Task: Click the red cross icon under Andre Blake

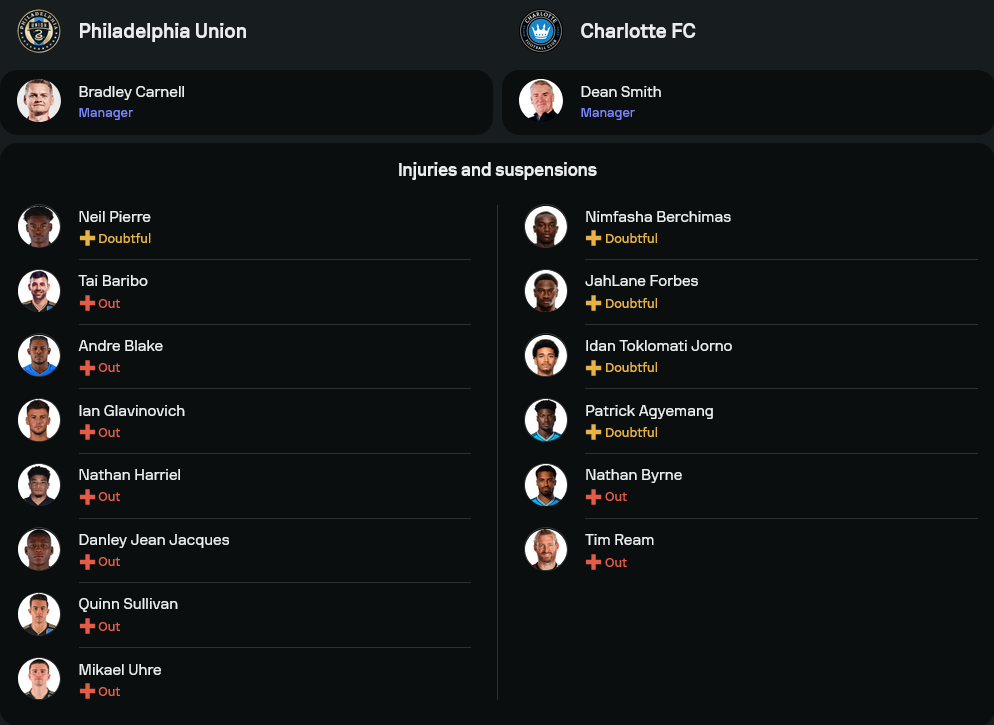Action: tap(87, 368)
